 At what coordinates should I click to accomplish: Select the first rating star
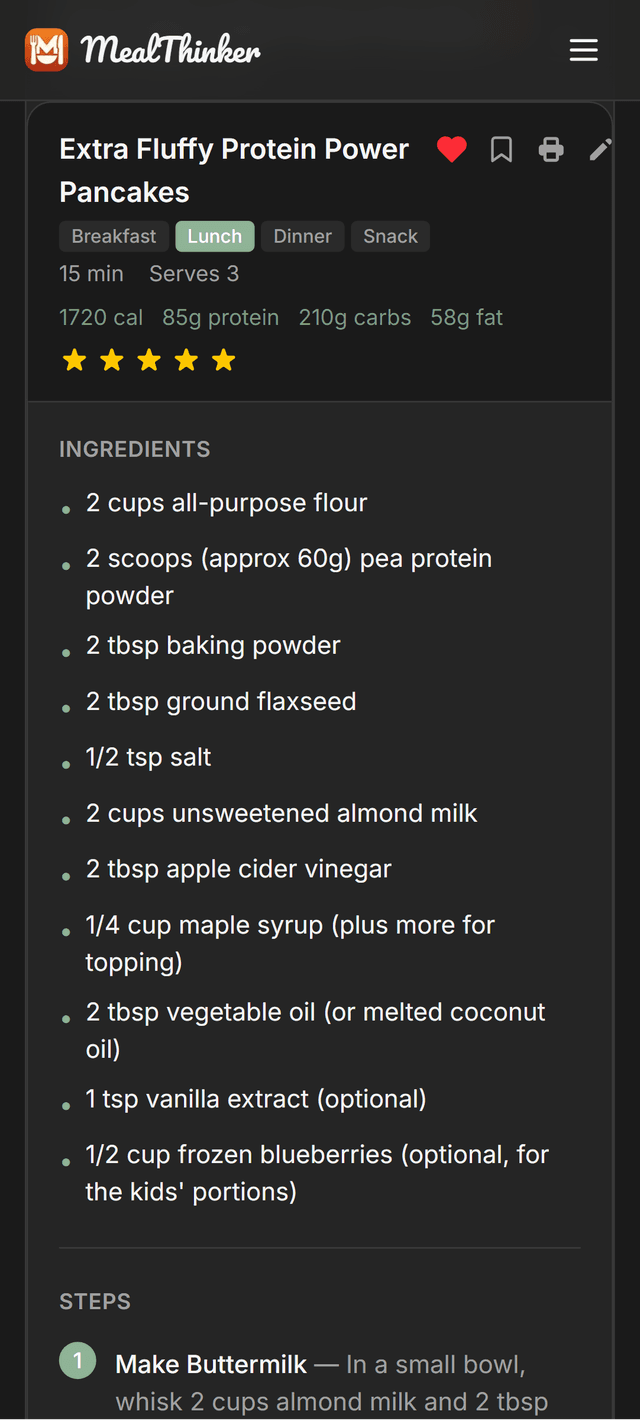coord(74,359)
